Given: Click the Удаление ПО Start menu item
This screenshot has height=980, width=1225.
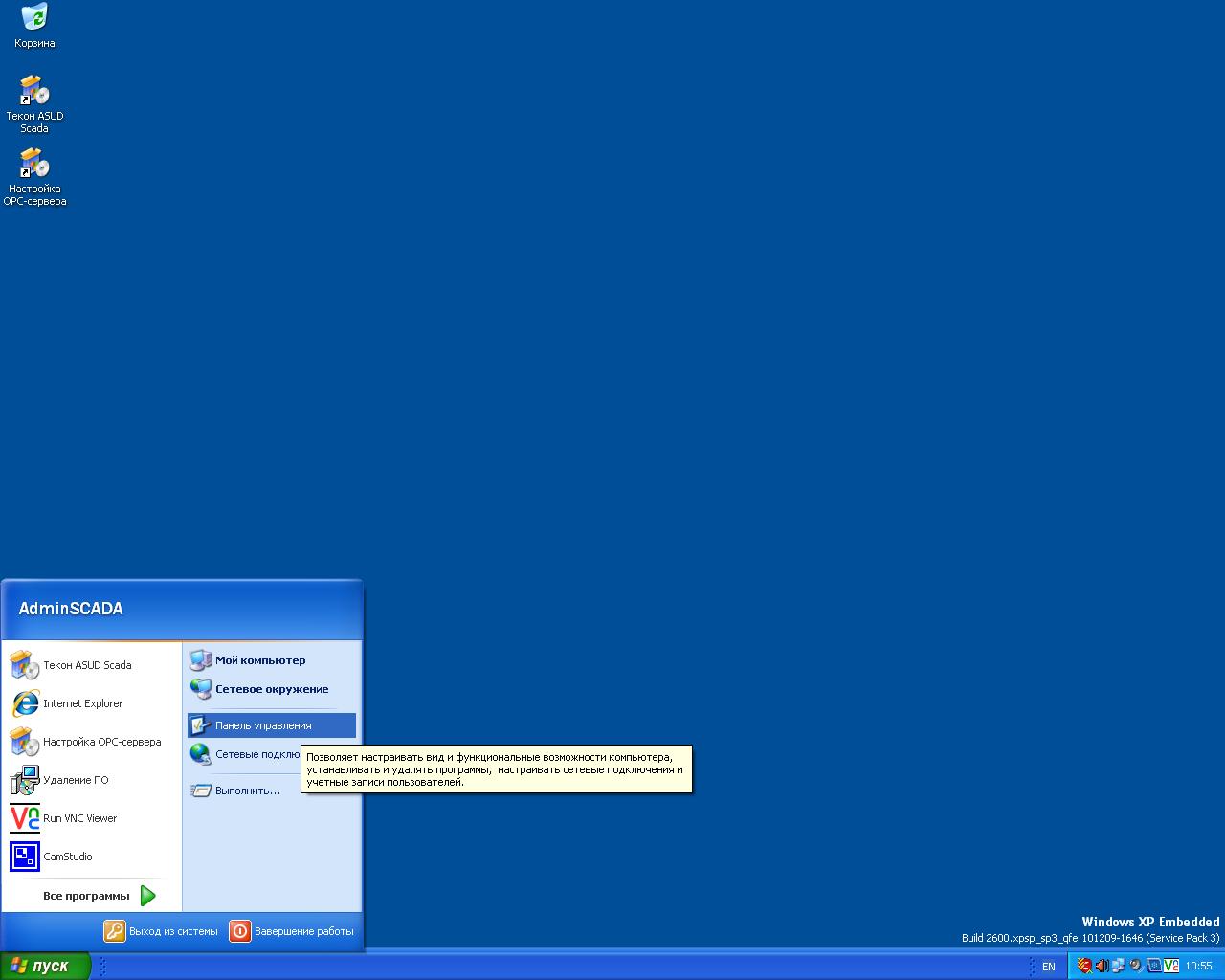Looking at the screenshot, I should [76, 780].
